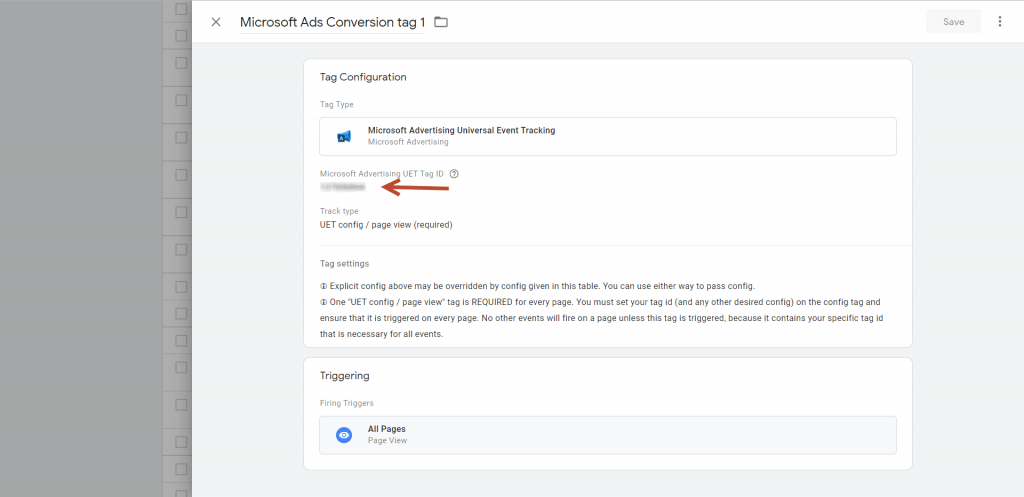This screenshot has width=1024, height=497.
Task: Click the 'Page View' text under All Pages
Action: pos(387,440)
